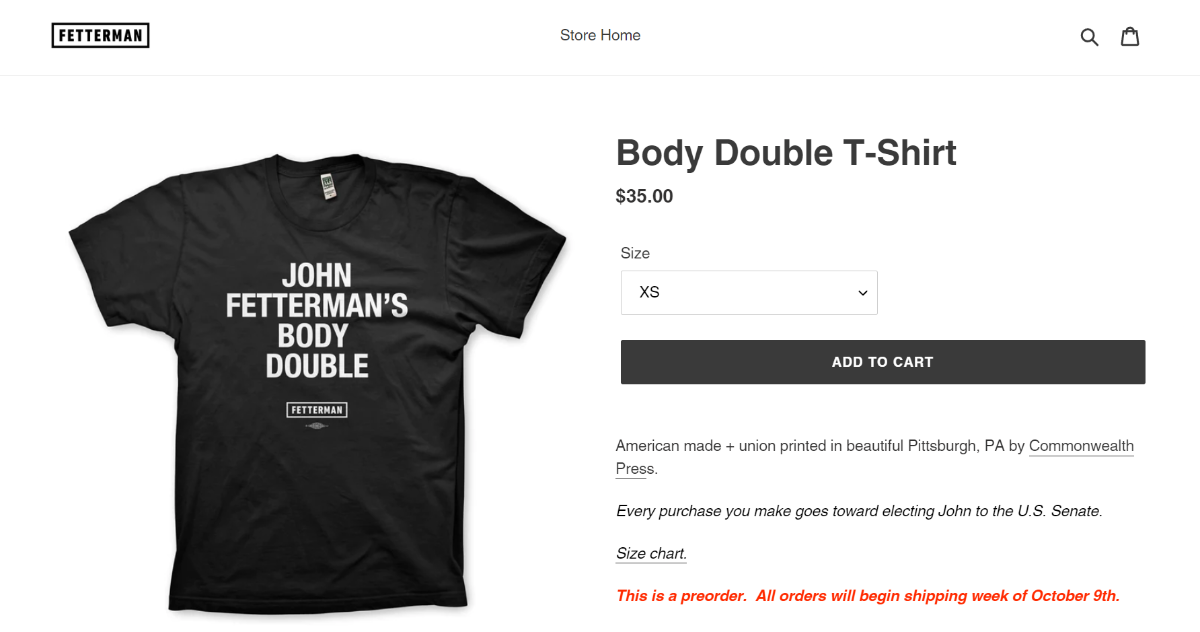Click small ornament below shirt's Fetterman badge
The image size is (1200, 632).
(x=317, y=427)
